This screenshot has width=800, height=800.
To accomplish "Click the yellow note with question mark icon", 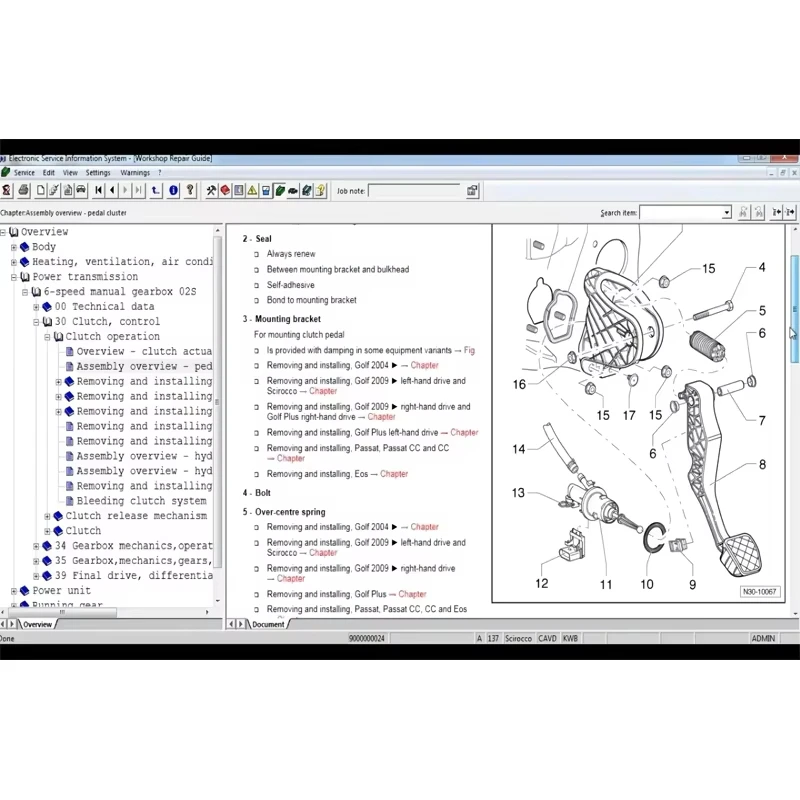I will pyautogui.click(x=320, y=190).
